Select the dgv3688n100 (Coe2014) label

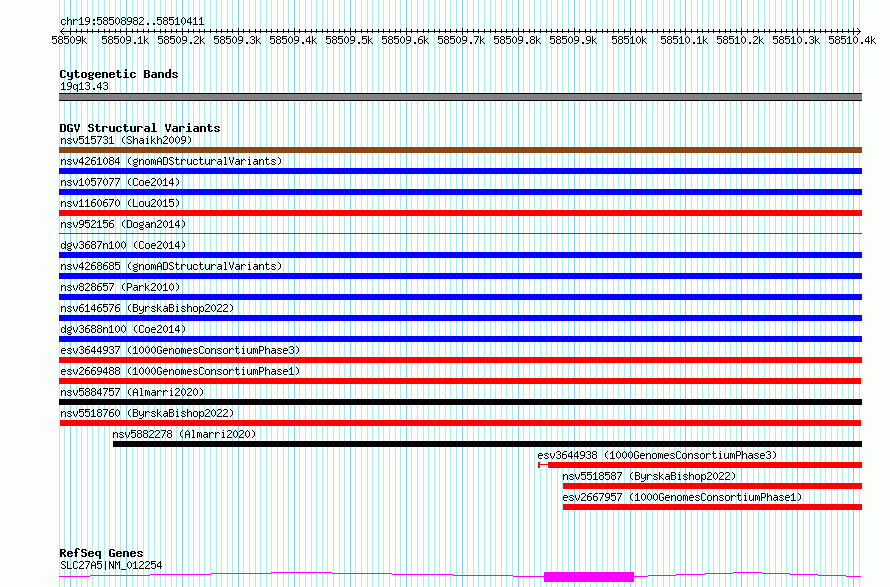click(123, 329)
